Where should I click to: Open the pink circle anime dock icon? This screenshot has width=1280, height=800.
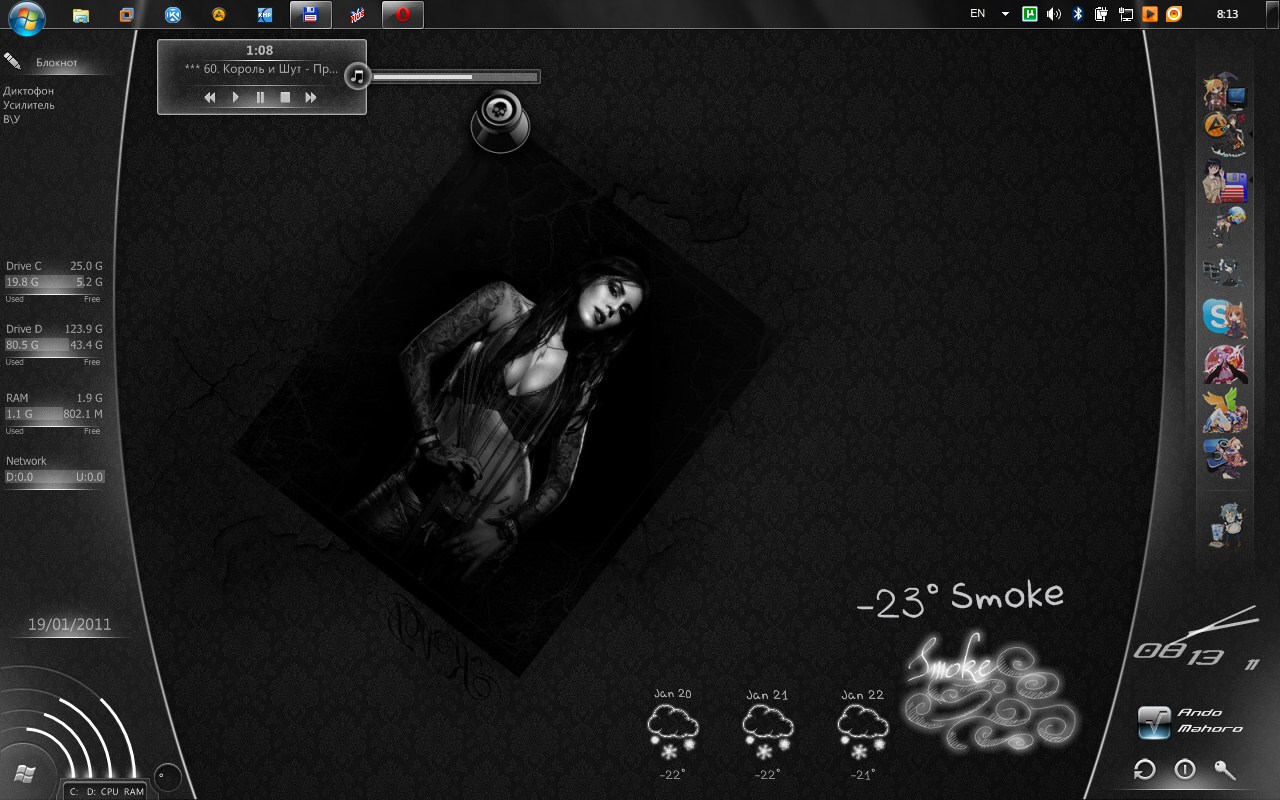point(1225,365)
